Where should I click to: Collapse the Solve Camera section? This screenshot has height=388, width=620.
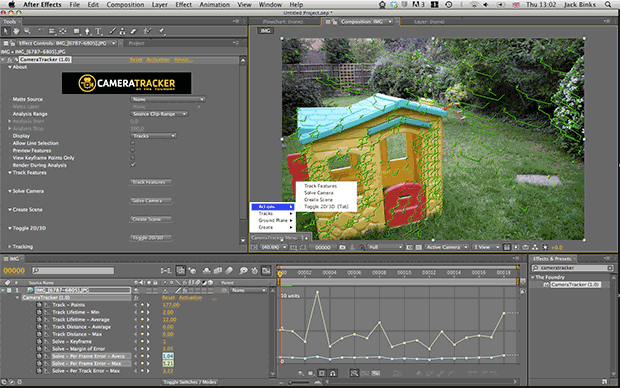tap(10, 191)
